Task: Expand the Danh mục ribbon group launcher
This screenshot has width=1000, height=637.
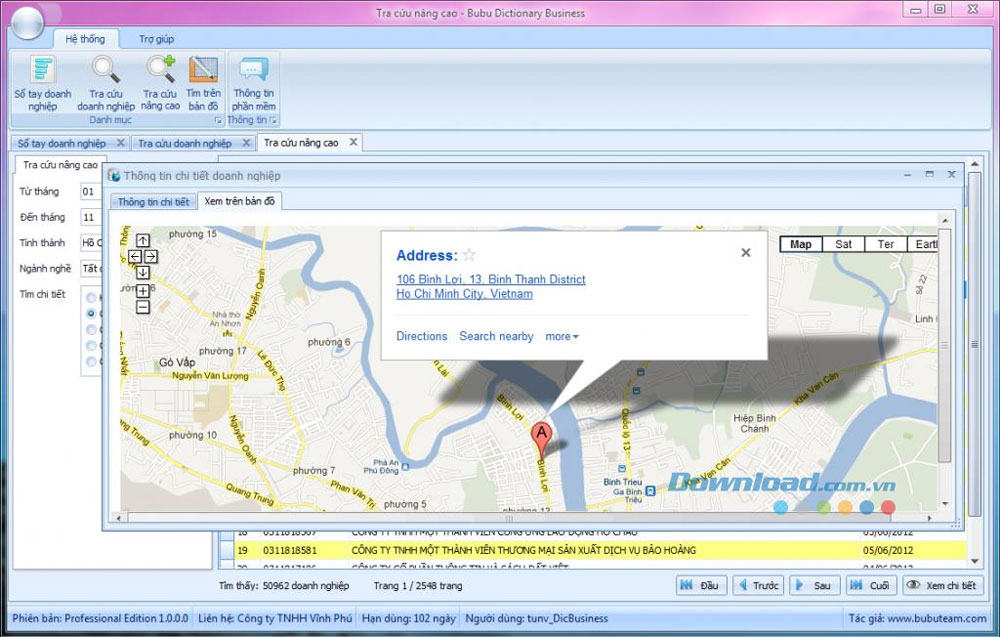Action: click(218, 120)
